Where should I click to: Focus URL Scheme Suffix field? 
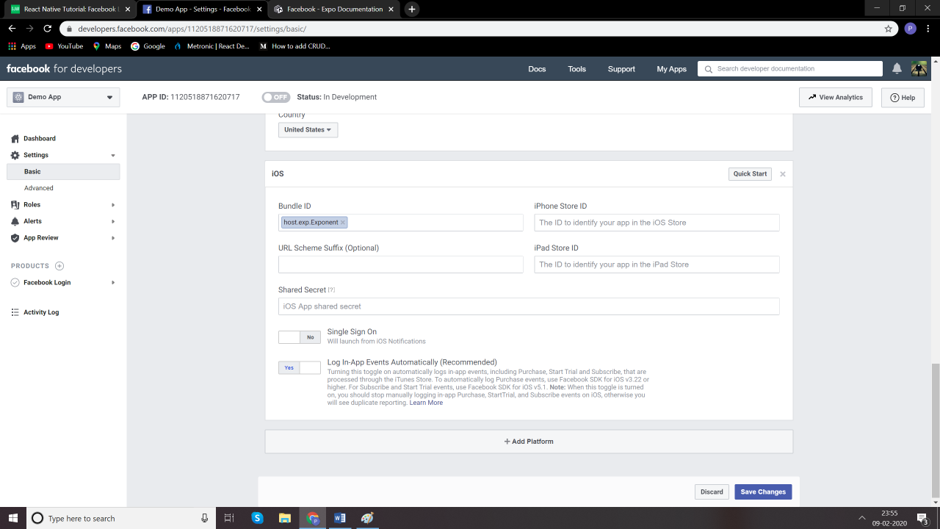pos(400,264)
